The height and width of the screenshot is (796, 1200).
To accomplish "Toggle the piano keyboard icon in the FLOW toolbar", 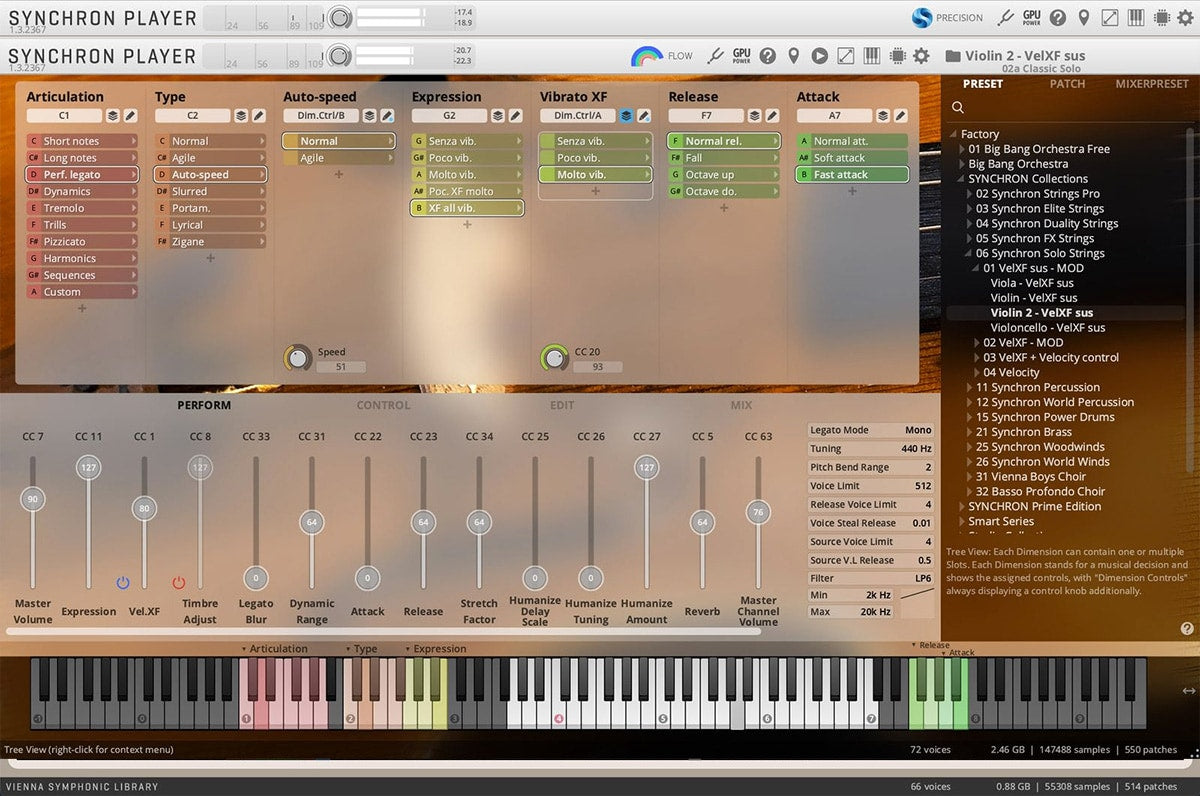I will pos(871,56).
